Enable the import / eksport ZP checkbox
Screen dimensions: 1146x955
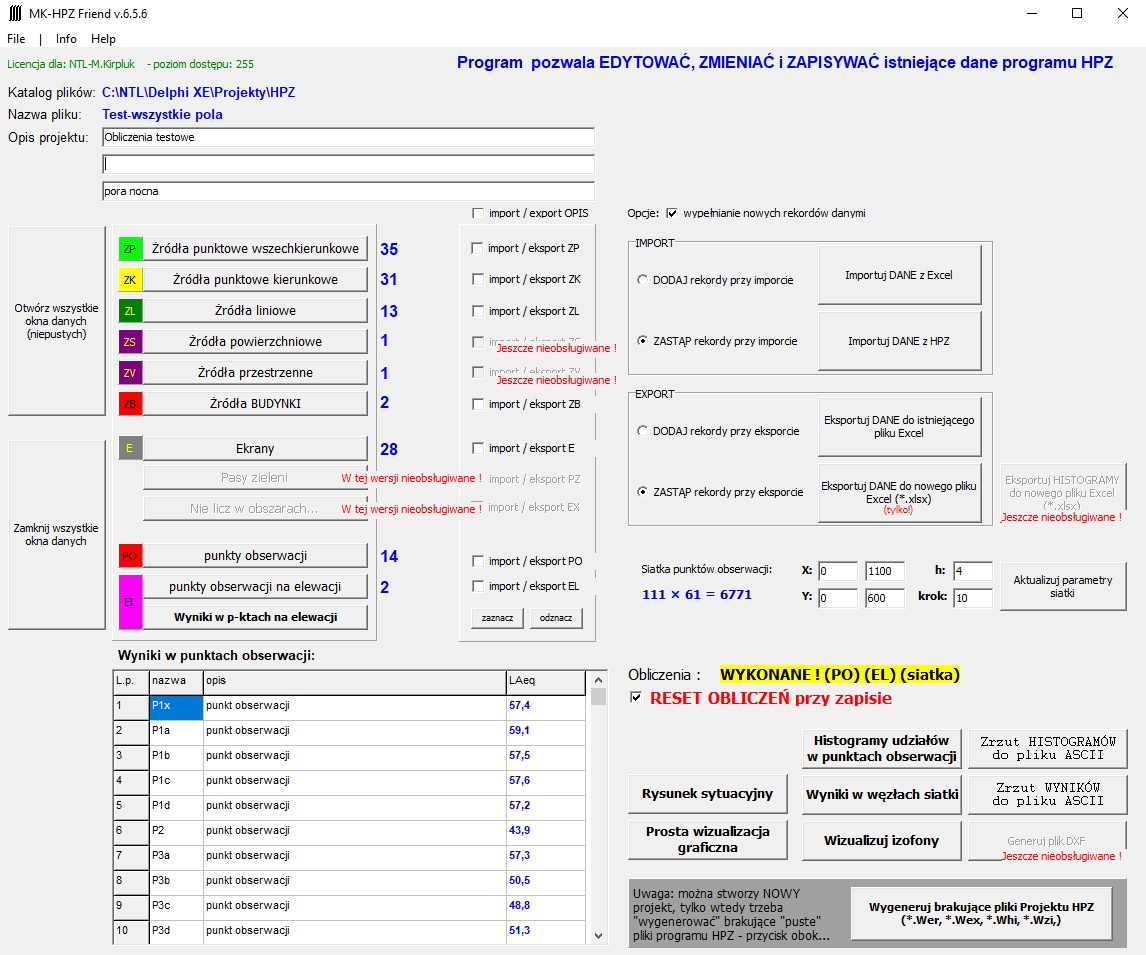coord(477,248)
